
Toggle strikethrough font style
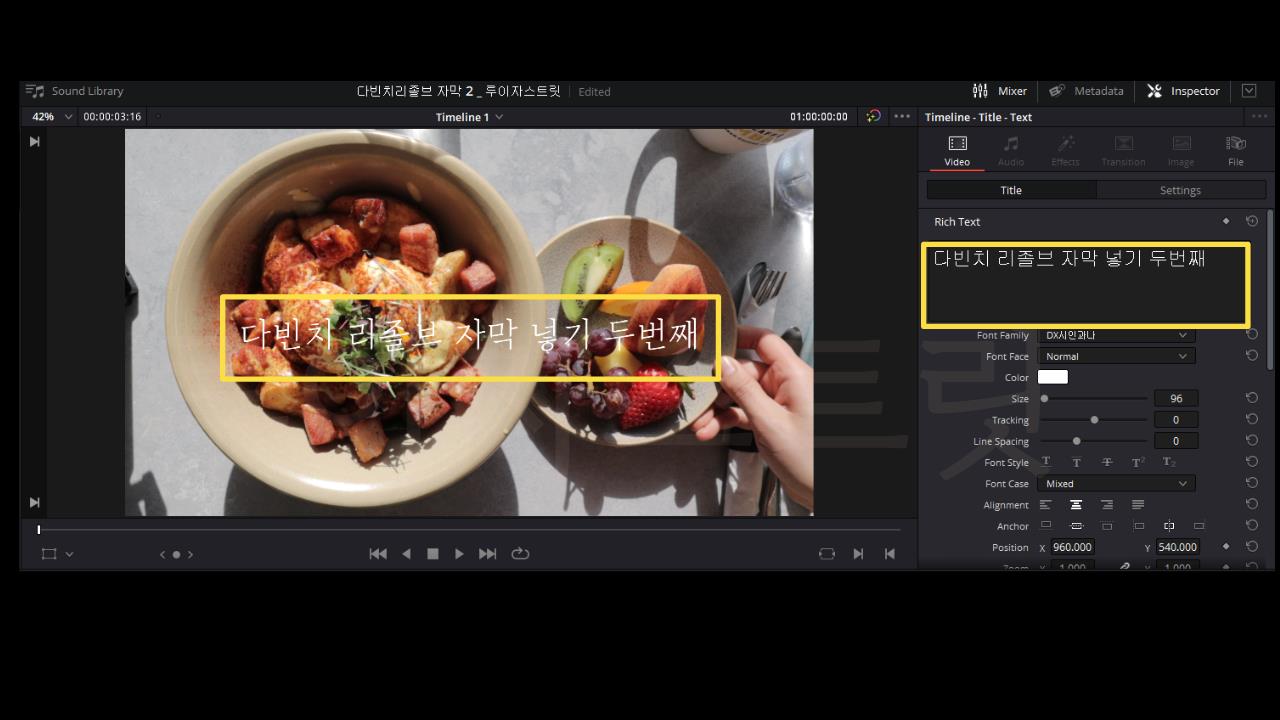click(1107, 462)
